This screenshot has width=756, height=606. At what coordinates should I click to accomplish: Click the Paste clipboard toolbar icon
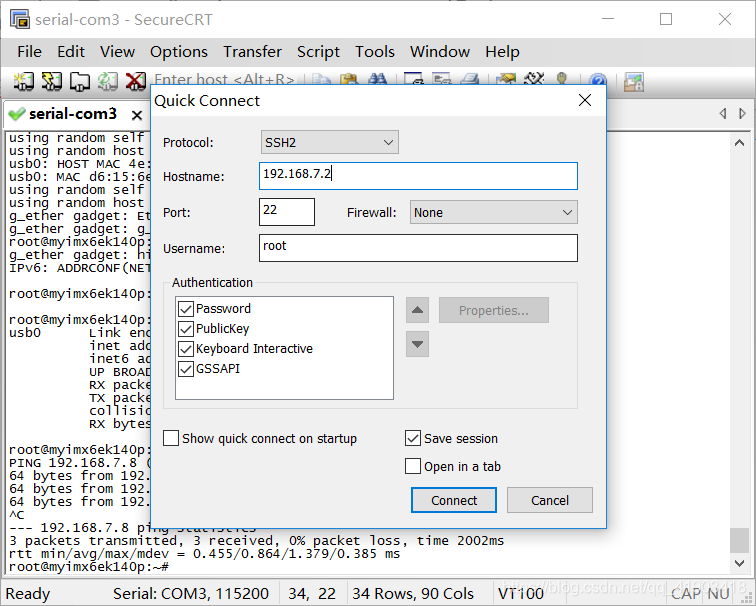[x=349, y=80]
